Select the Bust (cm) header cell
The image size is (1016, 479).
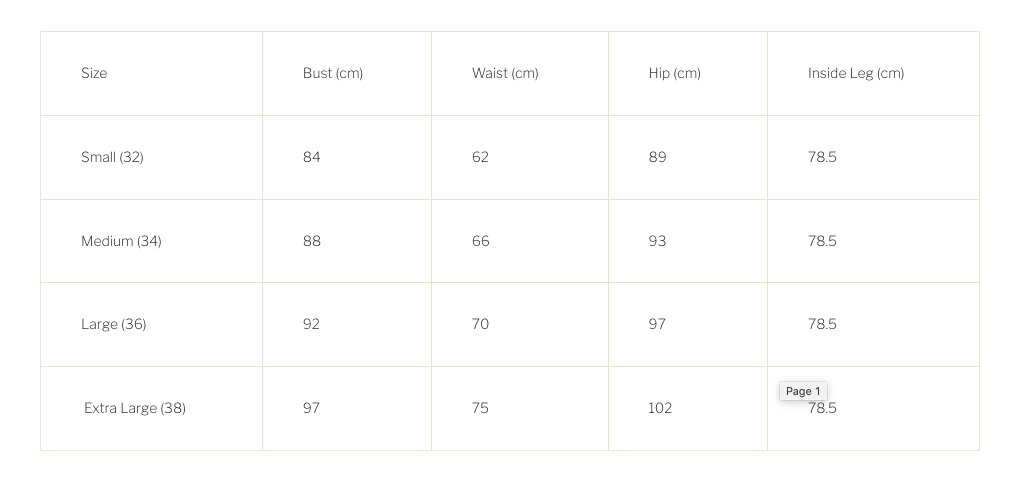click(x=333, y=73)
